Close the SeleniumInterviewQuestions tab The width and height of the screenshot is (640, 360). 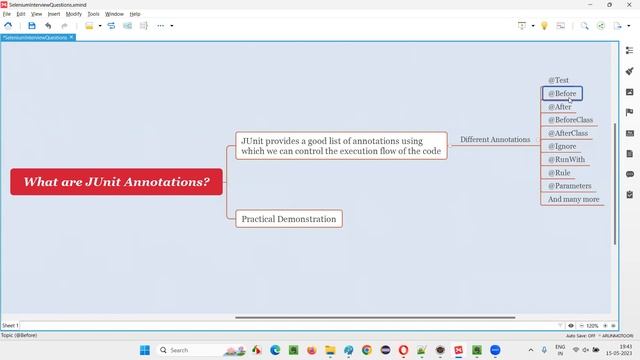71,37
